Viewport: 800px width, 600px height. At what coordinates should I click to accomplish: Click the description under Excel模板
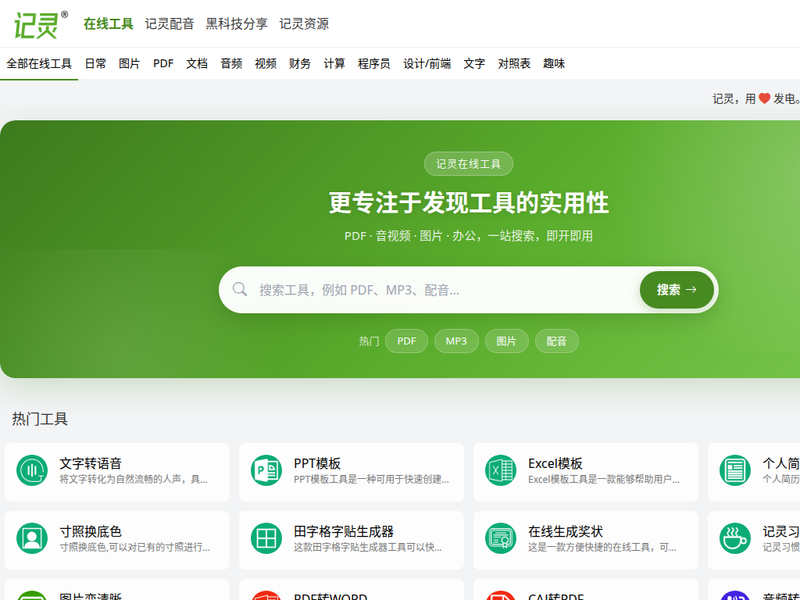pyautogui.click(x=604, y=479)
